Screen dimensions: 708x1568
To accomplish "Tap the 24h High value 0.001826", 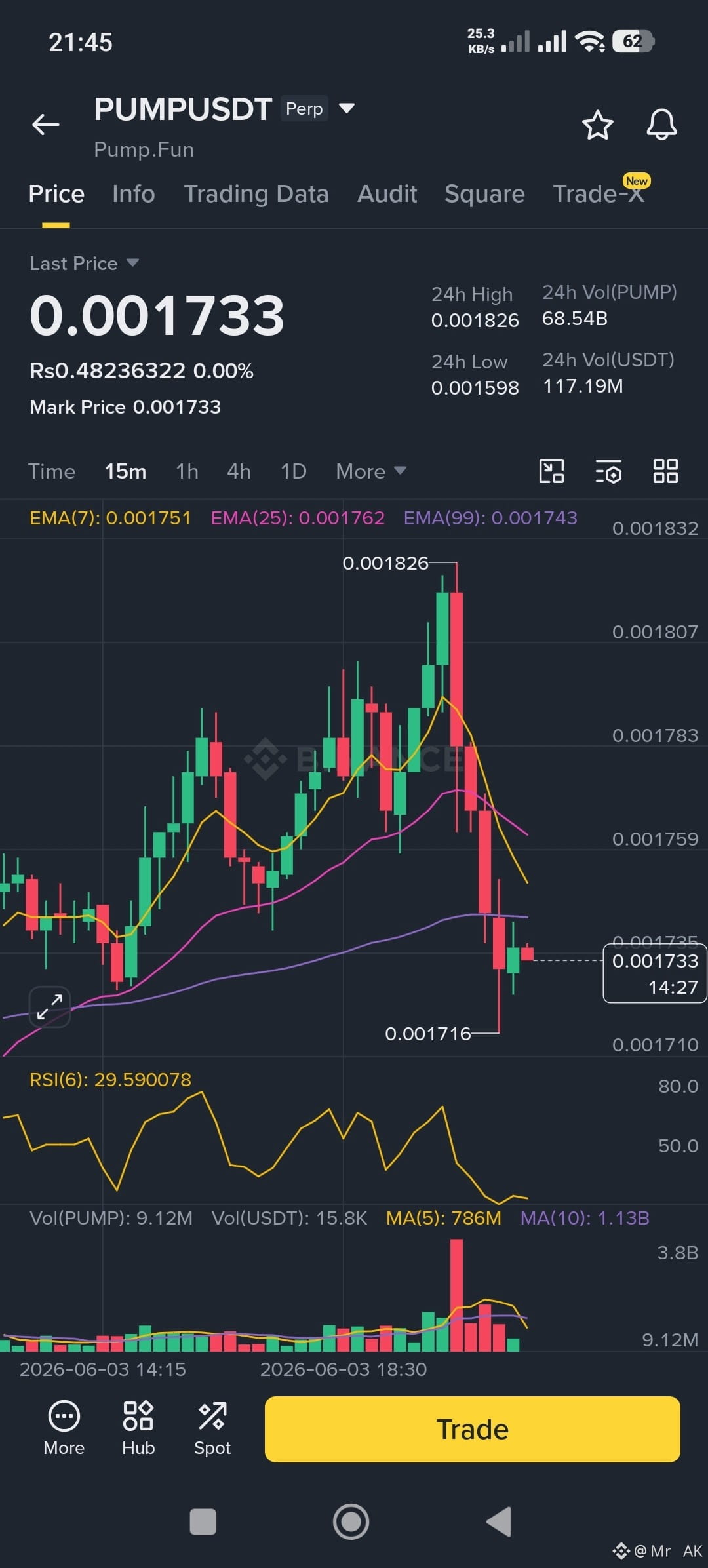I will 475,321.
